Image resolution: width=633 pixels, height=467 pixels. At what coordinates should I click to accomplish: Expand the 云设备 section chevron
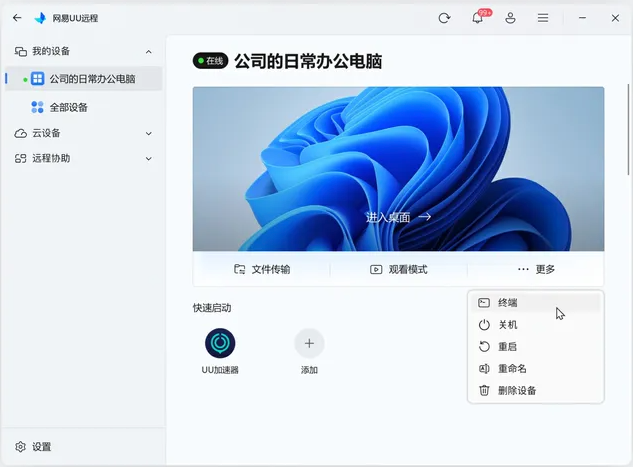tap(149, 134)
